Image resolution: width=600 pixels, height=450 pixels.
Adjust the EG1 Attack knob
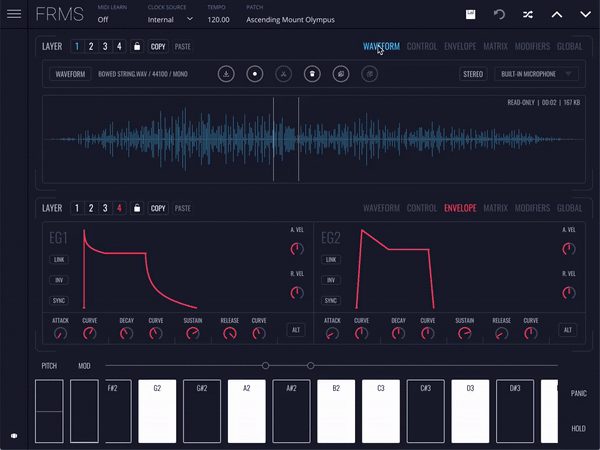tap(59, 333)
